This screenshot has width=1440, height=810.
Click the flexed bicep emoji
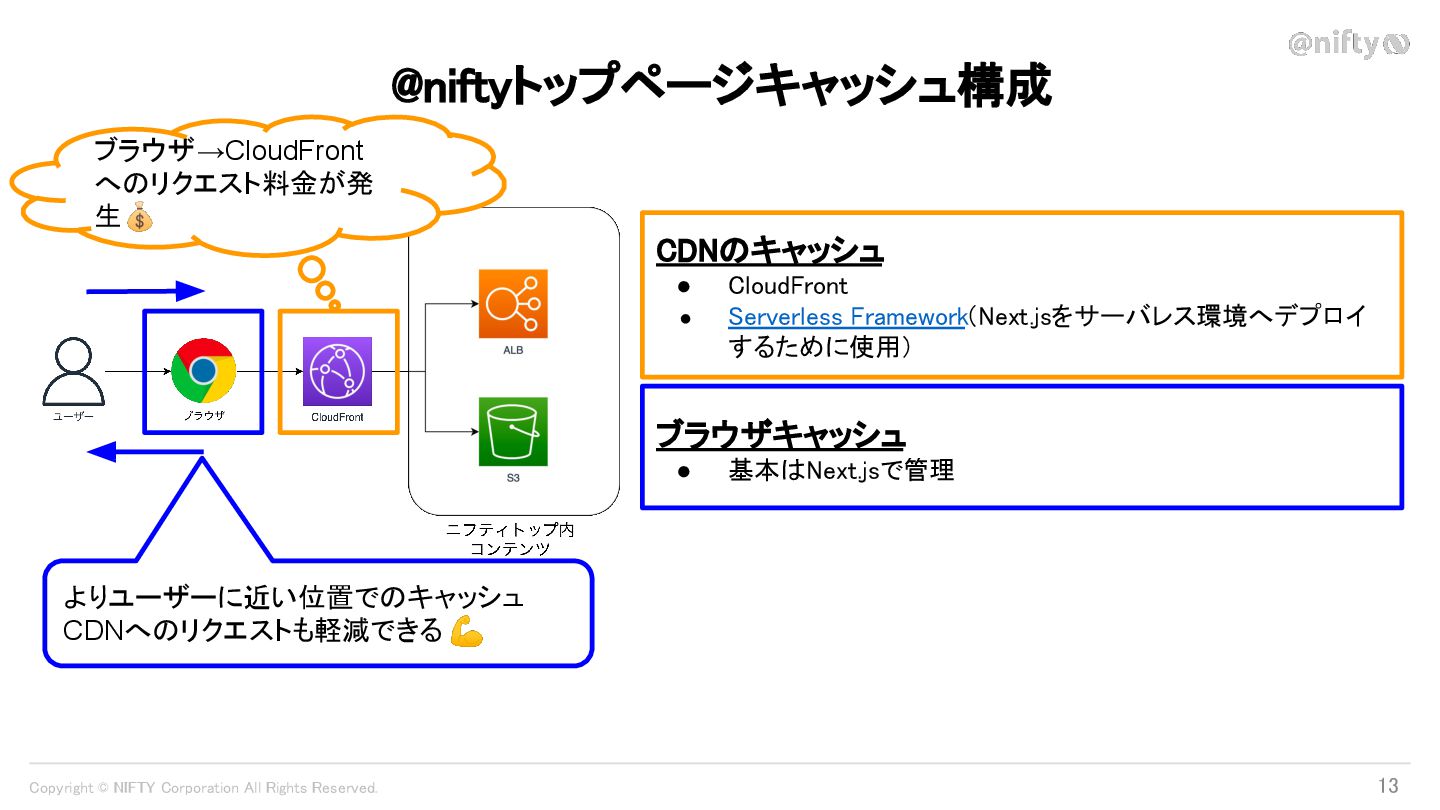pyautogui.click(x=466, y=632)
